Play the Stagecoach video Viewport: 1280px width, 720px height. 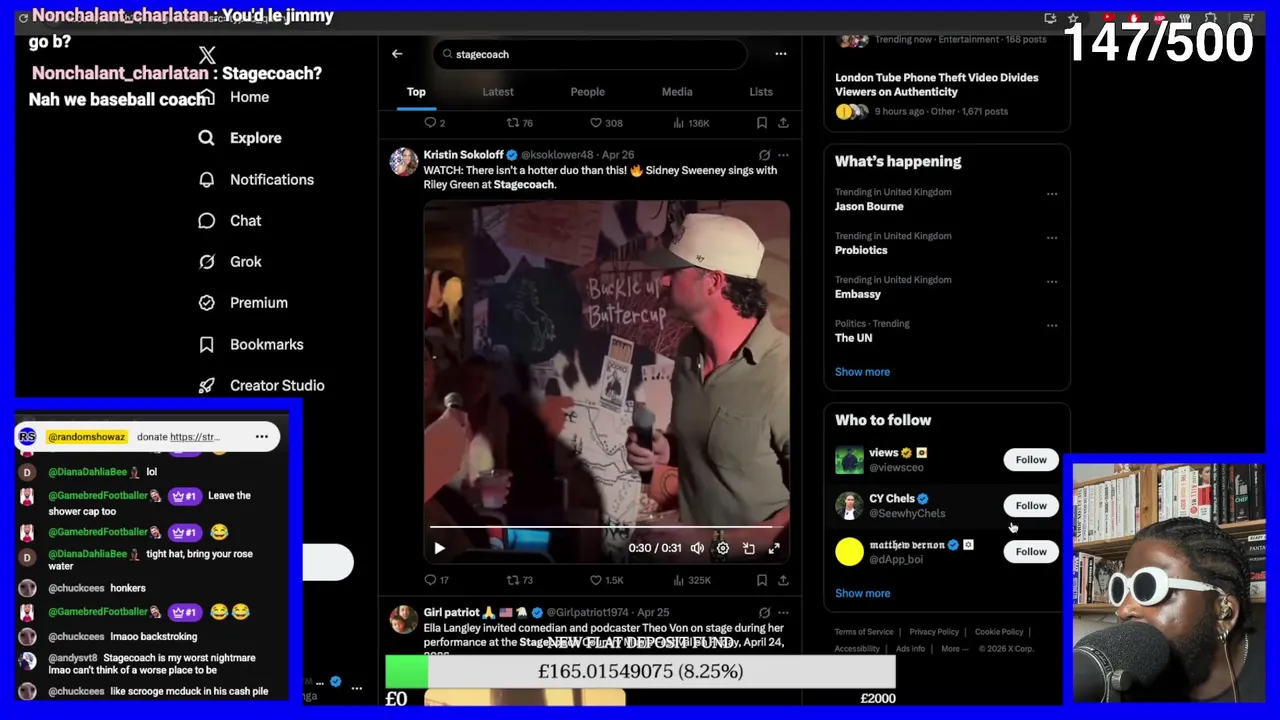(x=439, y=548)
